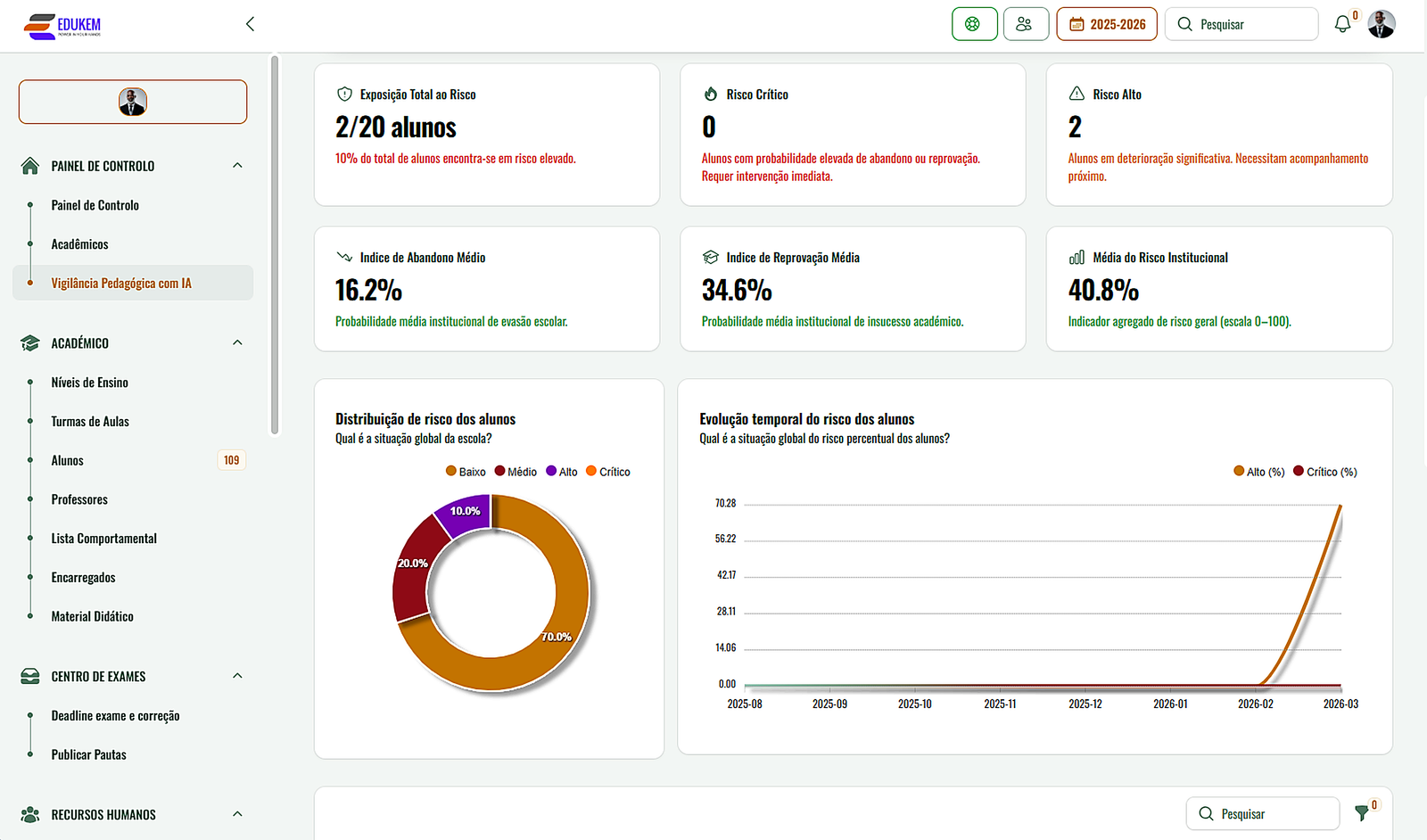Open the 2025-2026 school year selector
Viewport: 1427px width, 840px height.
point(1106,24)
